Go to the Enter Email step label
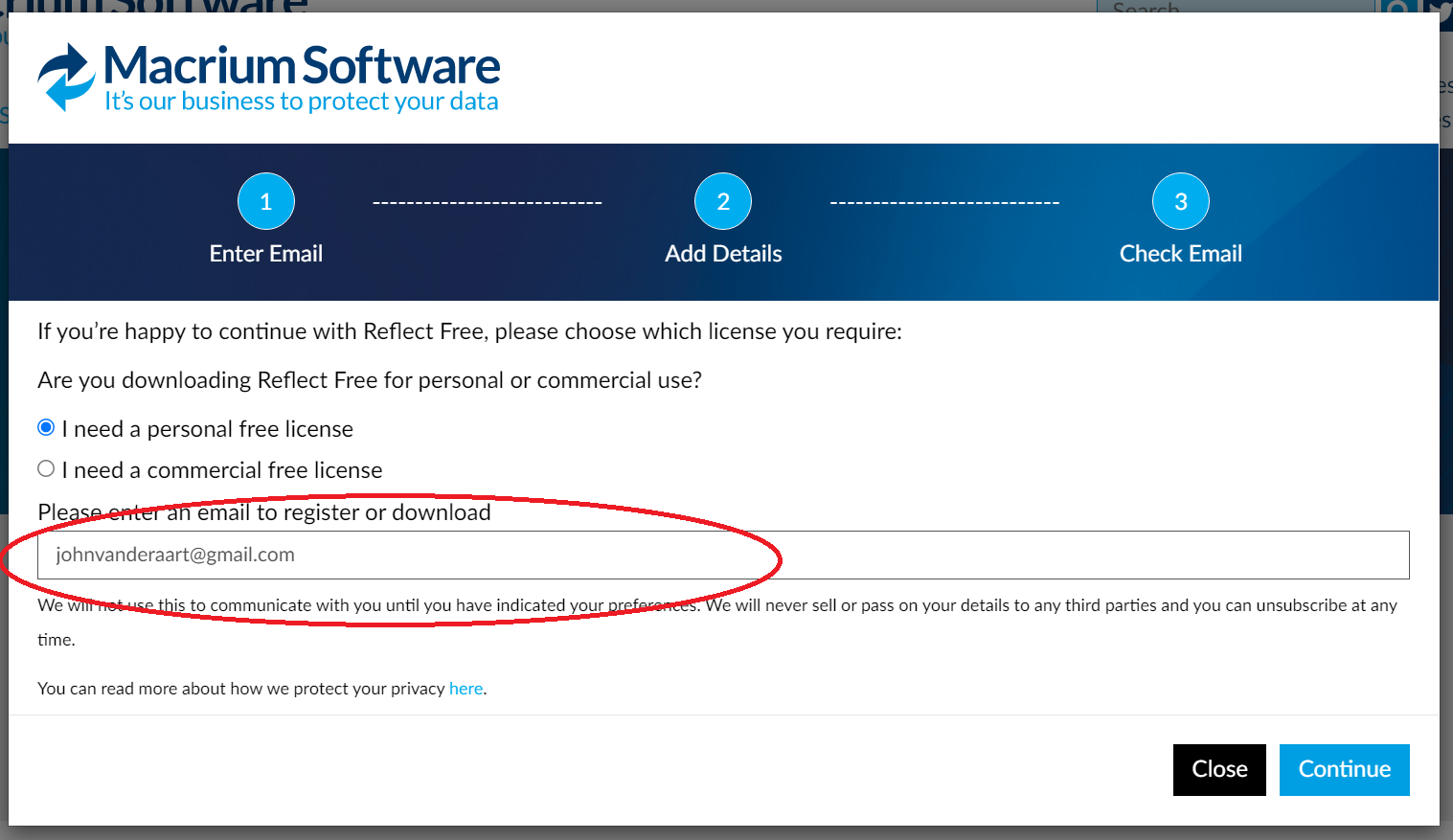Screen dimensions: 1453x840 266,254
